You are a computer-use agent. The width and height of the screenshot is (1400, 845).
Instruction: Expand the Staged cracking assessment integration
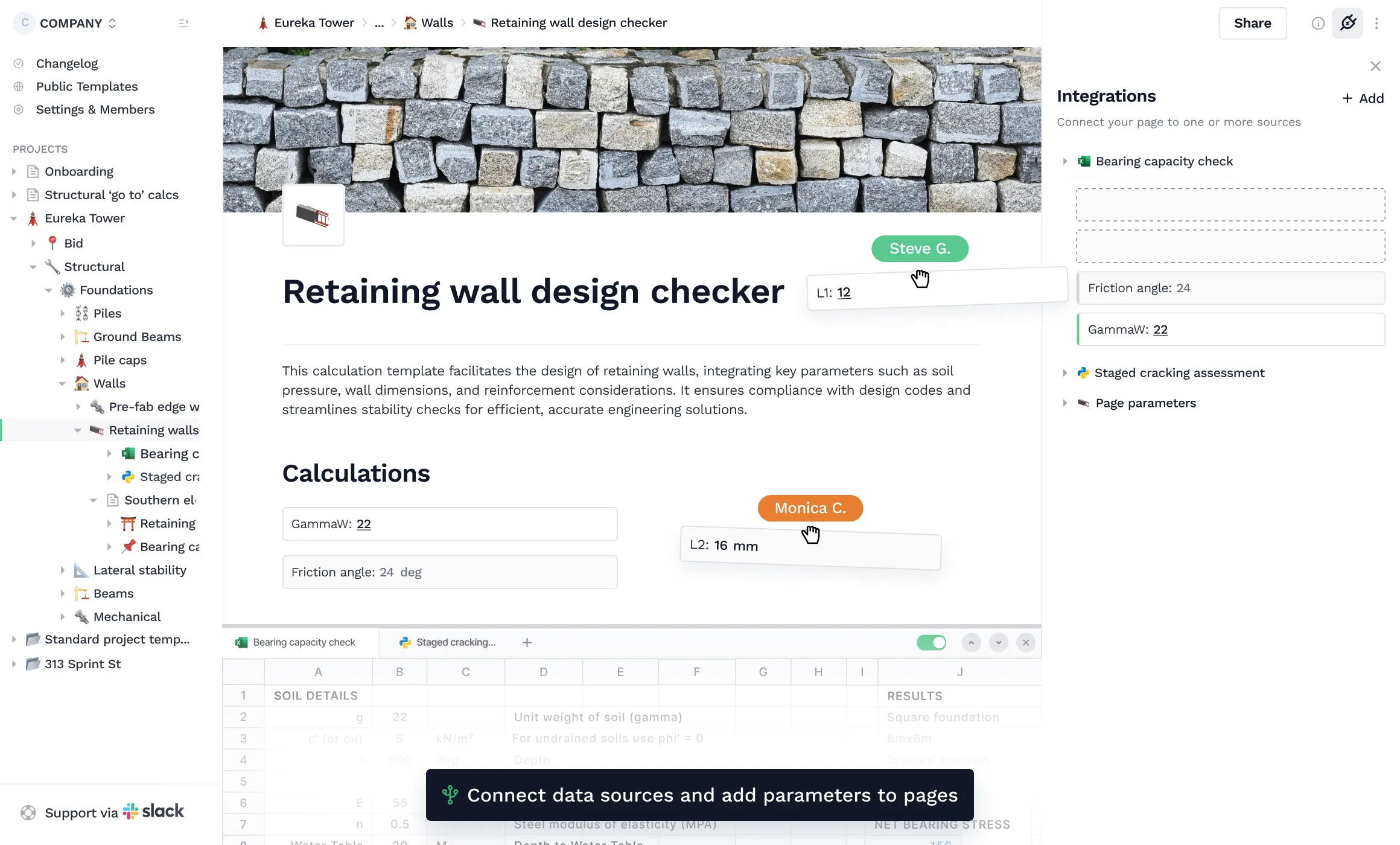tap(1064, 372)
